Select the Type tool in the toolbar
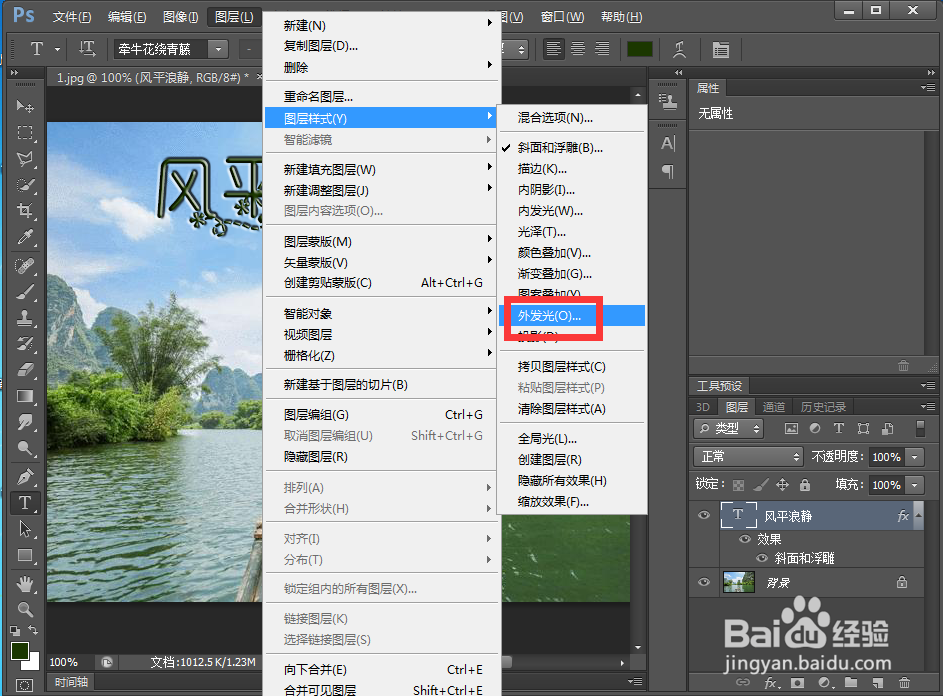 pyautogui.click(x=22, y=503)
